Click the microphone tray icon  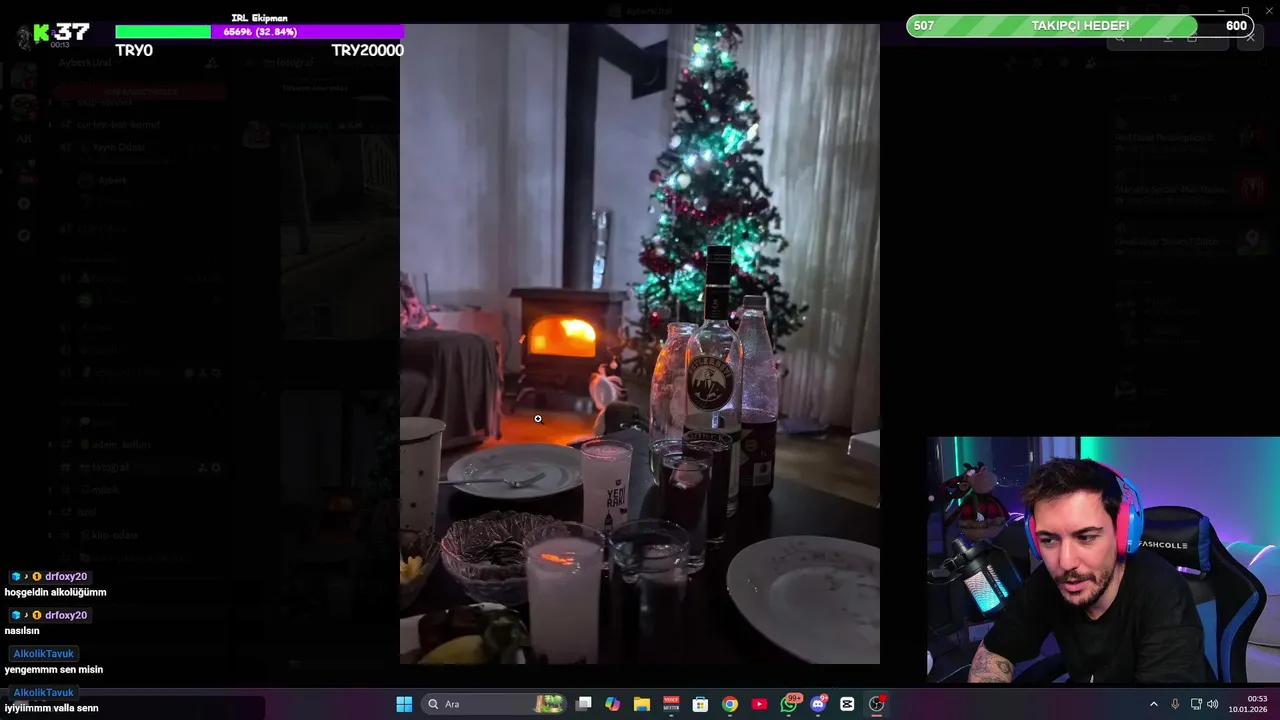[1175, 704]
